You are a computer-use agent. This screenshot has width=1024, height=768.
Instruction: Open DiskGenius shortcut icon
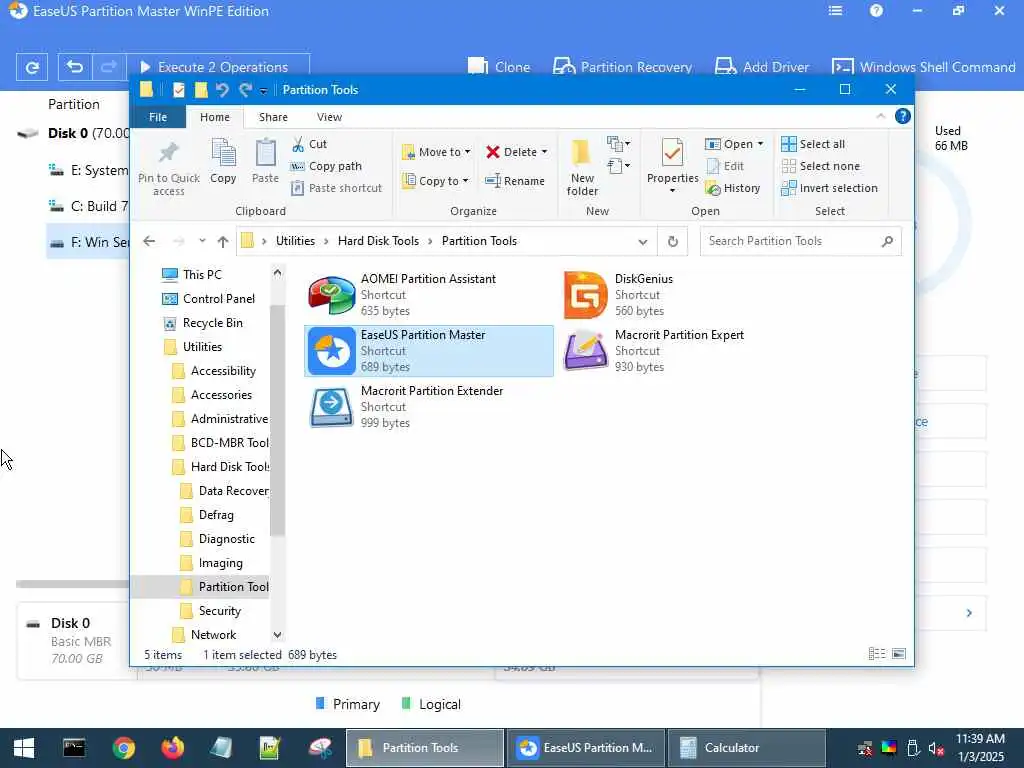click(x=586, y=295)
